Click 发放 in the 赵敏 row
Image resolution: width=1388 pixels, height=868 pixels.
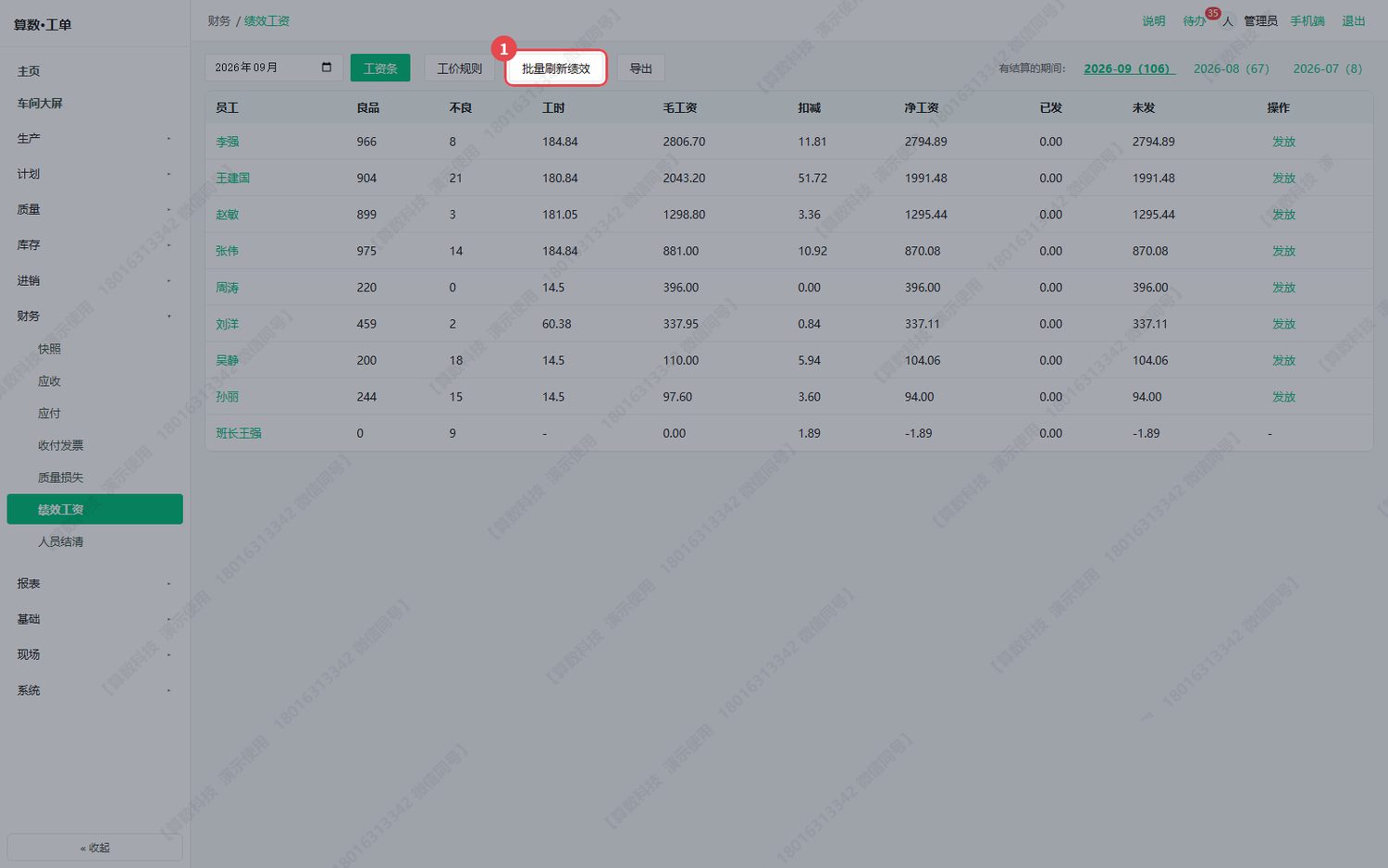[x=1283, y=215]
